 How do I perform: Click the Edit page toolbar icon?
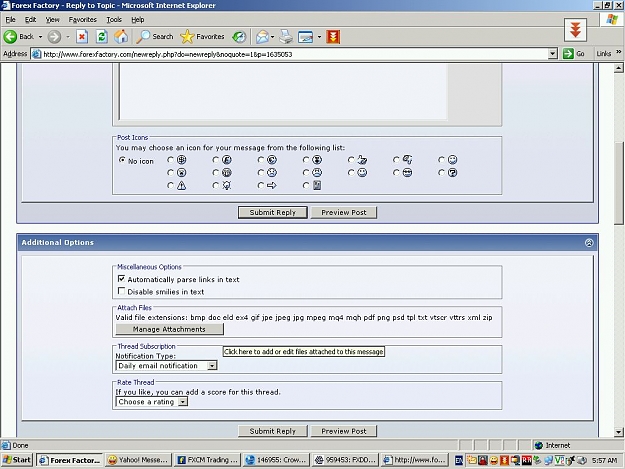[305, 37]
